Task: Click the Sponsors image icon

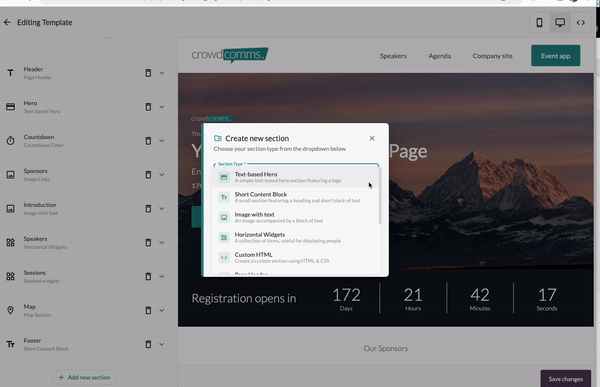Action: pyautogui.click(x=10, y=175)
